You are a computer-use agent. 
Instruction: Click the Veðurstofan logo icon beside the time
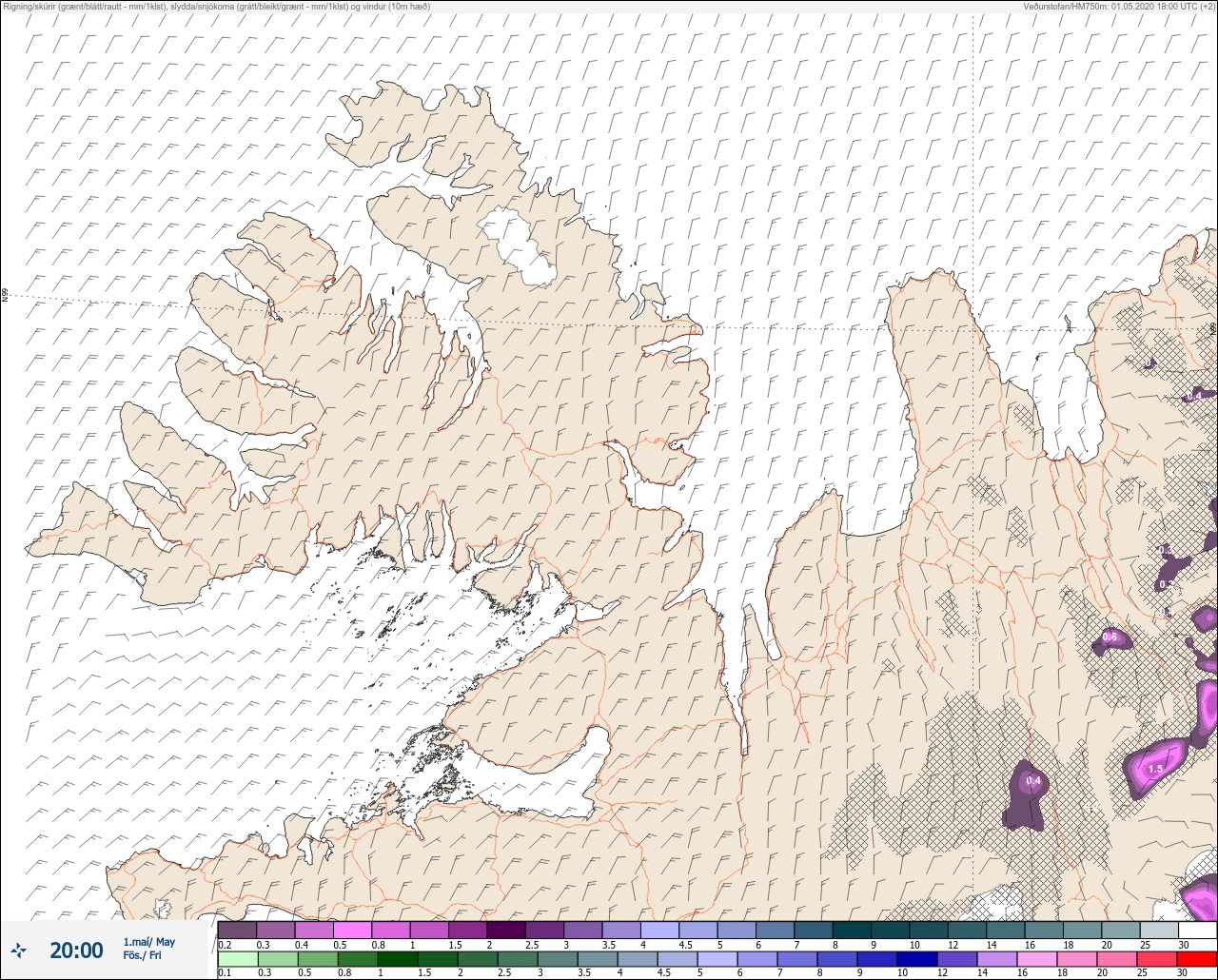pyautogui.click(x=19, y=949)
